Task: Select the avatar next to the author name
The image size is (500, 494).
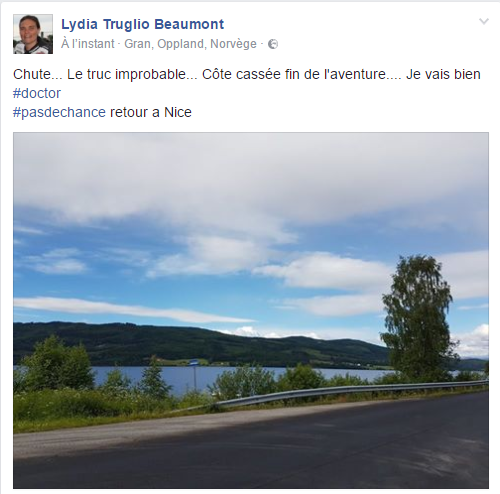Action: click(33, 34)
